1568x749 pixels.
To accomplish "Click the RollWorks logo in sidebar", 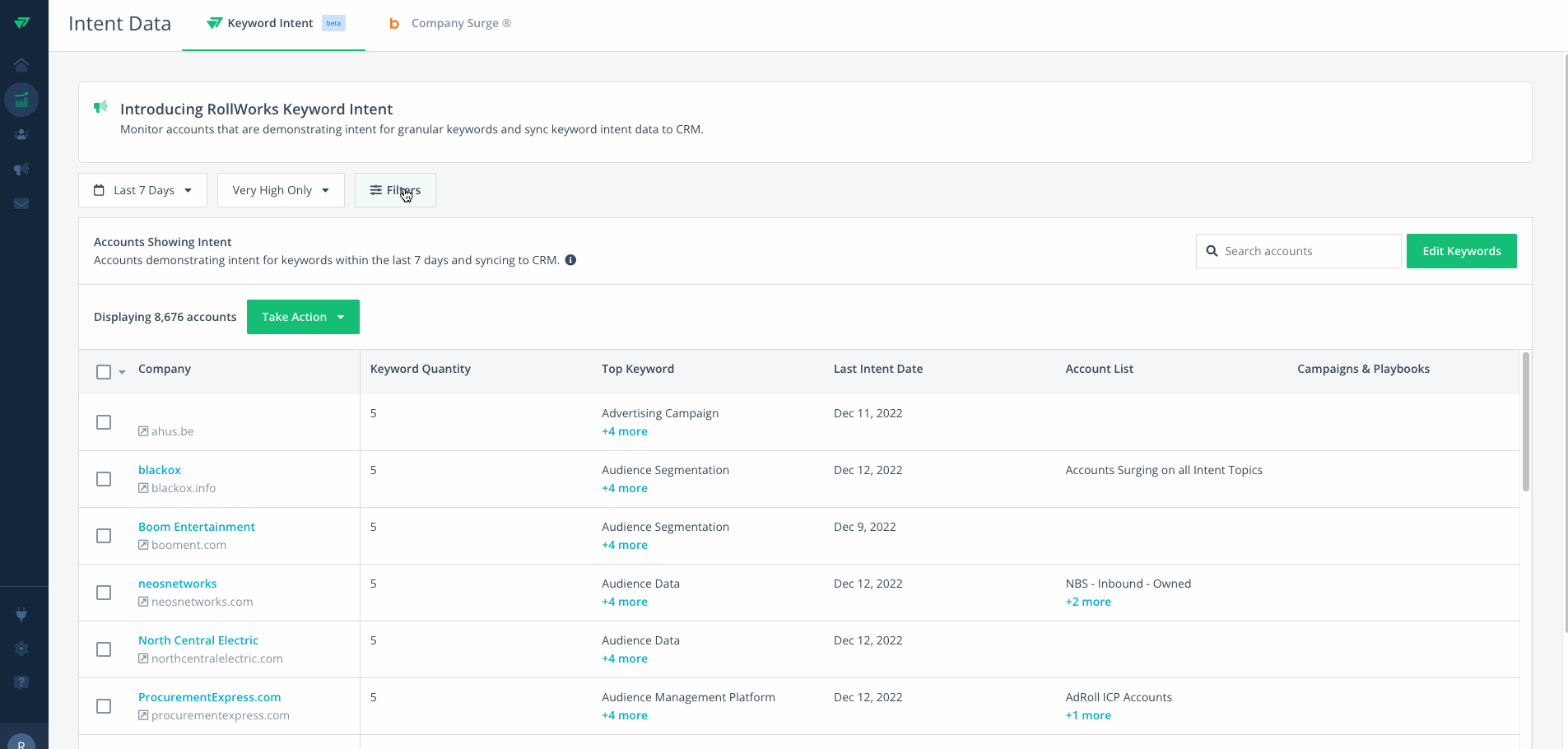I will 22,23.
